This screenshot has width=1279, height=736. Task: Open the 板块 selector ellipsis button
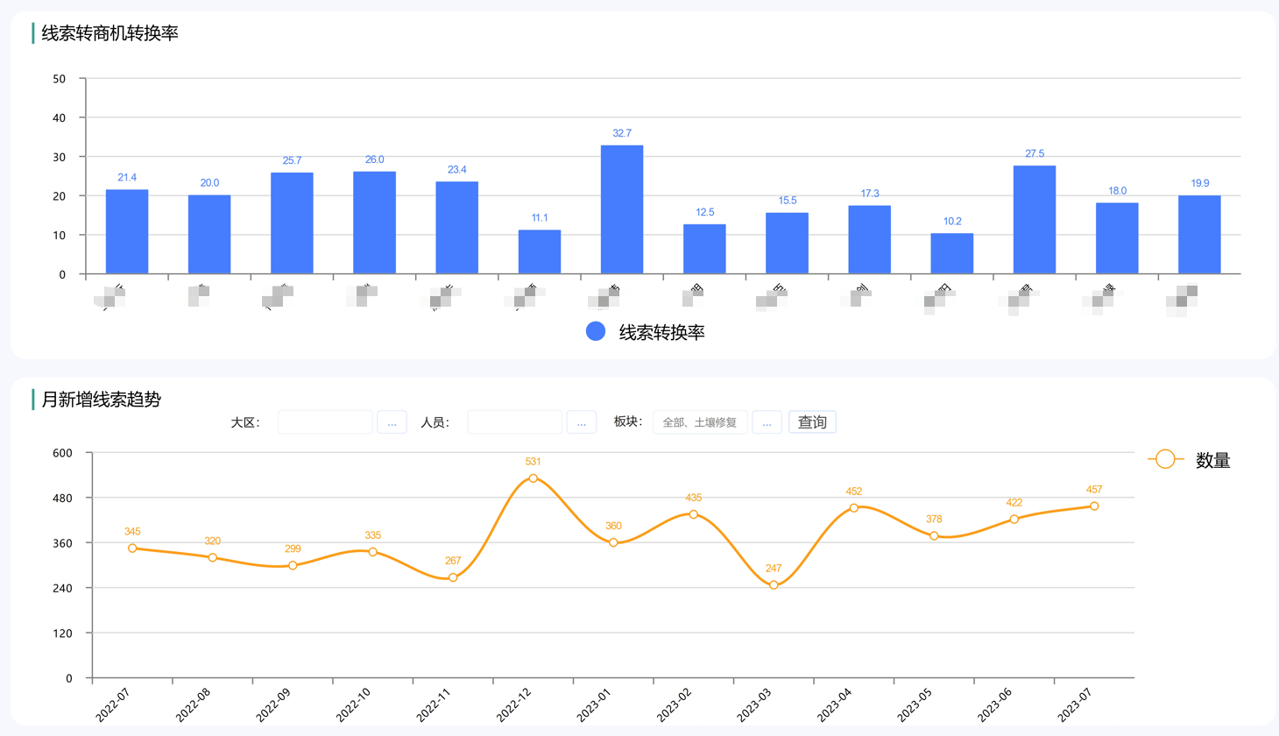click(x=766, y=422)
